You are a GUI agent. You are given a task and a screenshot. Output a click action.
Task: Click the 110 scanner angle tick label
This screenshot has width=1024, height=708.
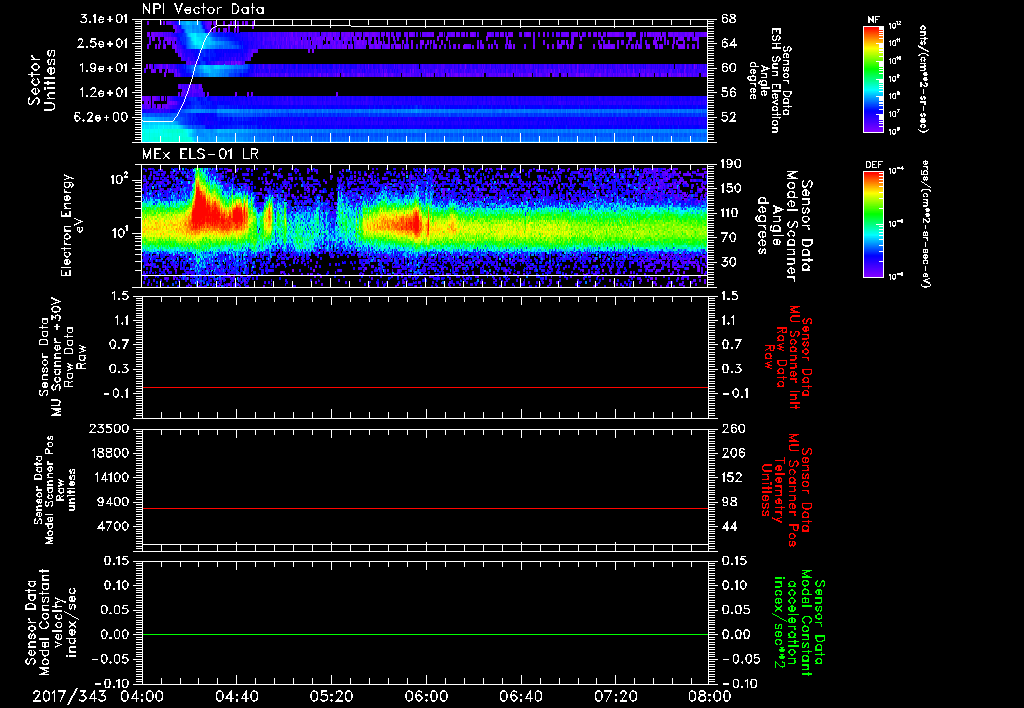coord(731,213)
